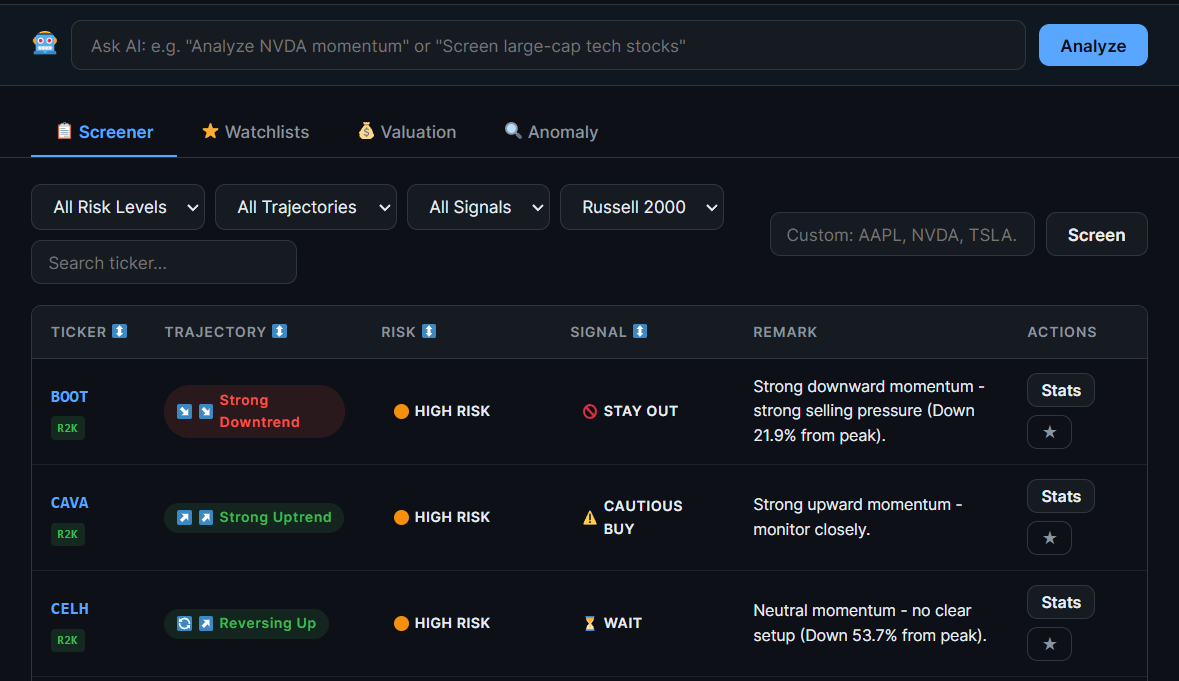Screen dimensions: 1179x681
Task: Click the Reversing Up badge for CELH
Action: 247,623
